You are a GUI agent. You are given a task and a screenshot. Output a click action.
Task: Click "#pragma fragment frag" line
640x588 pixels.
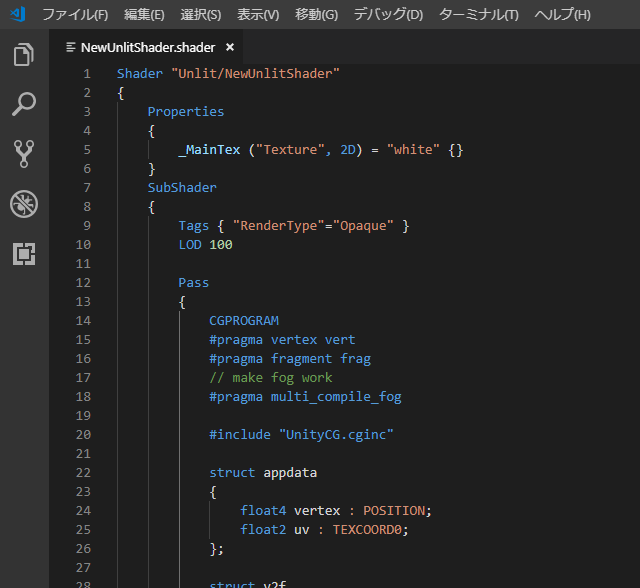290,359
